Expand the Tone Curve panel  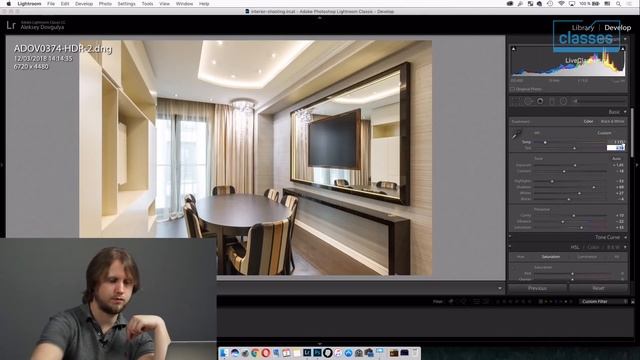[625, 237]
